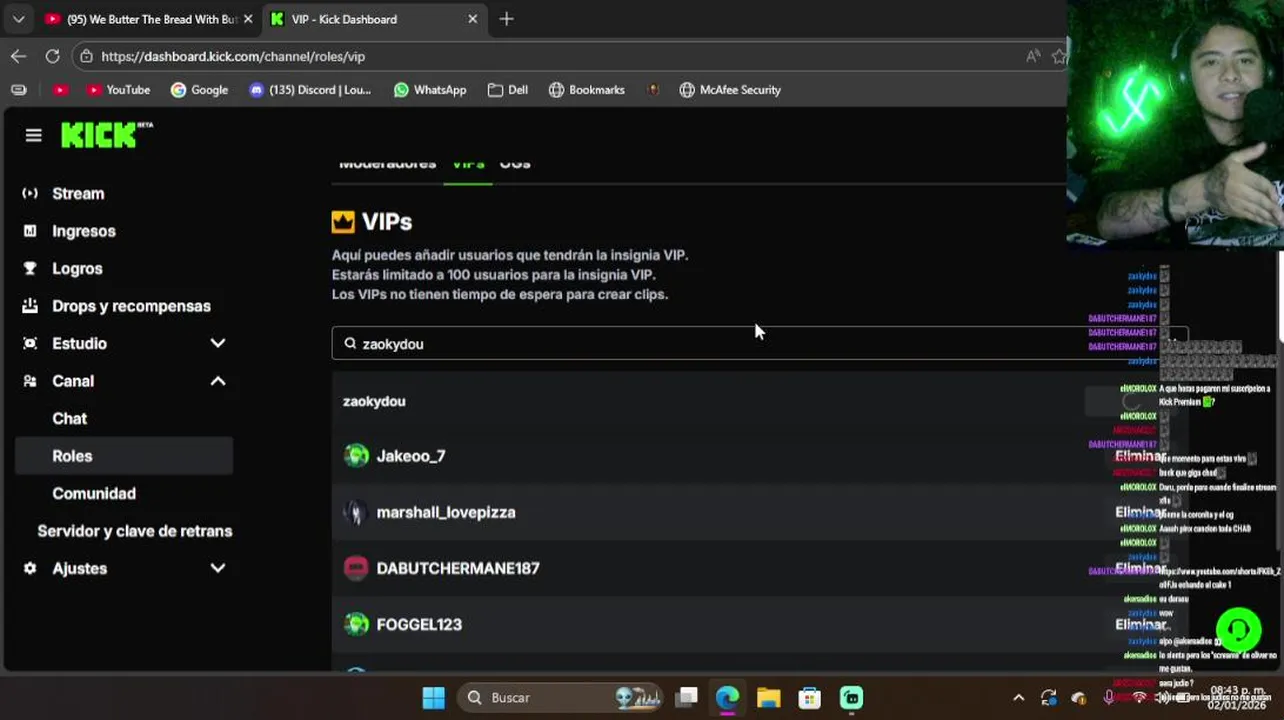The height and width of the screenshot is (720, 1284).
Task: Open the McAfee Security bookmark
Action: [730, 90]
